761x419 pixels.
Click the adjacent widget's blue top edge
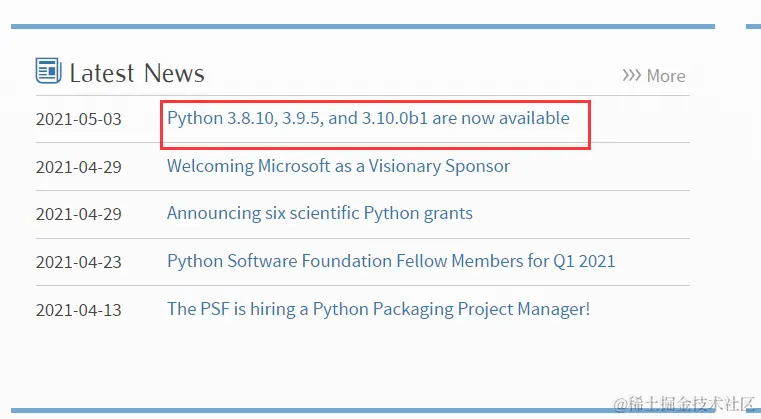point(753,26)
